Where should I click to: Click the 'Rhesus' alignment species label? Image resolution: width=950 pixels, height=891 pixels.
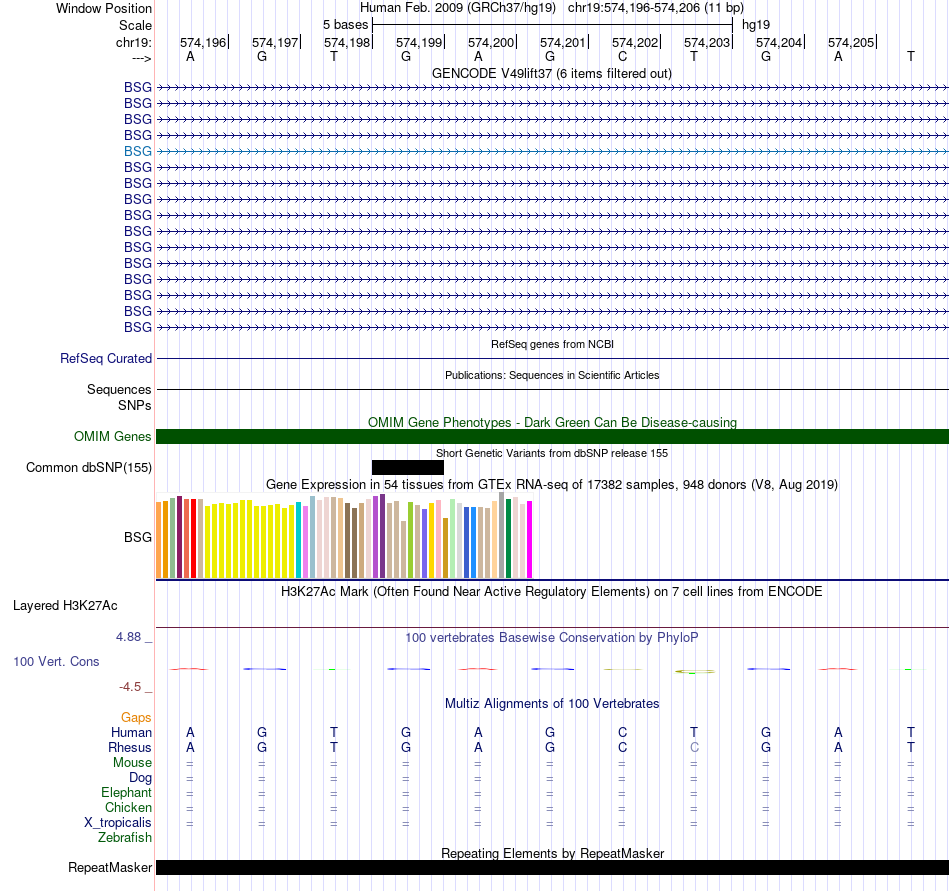[130, 747]
